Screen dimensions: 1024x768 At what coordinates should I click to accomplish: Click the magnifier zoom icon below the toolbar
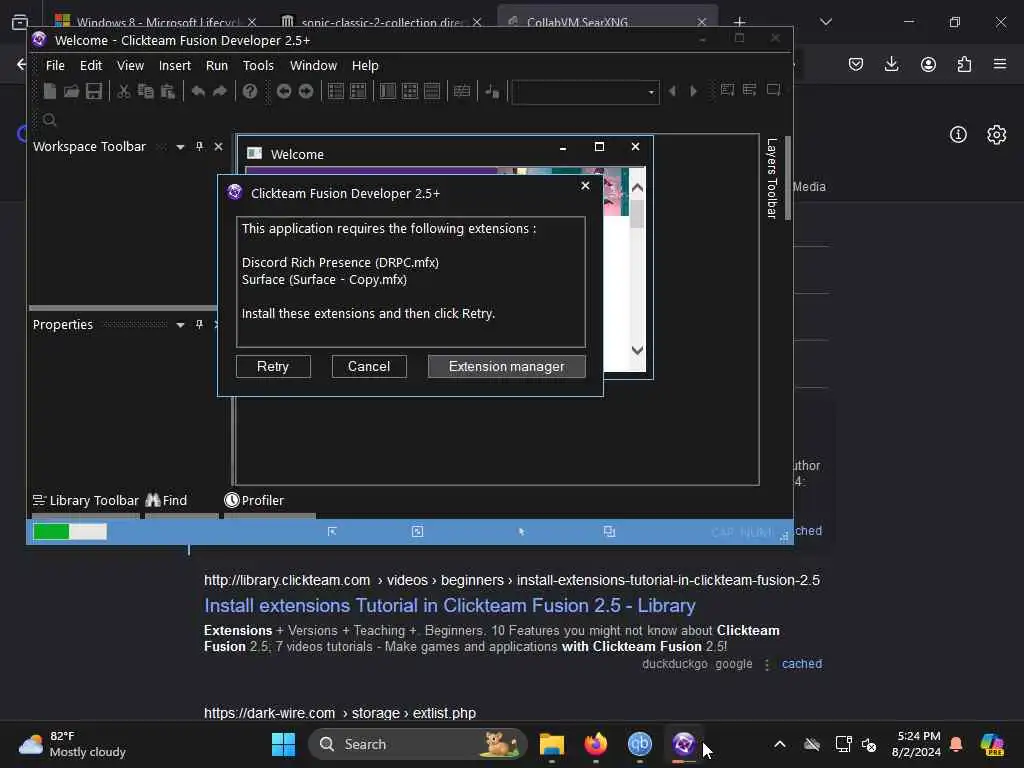coord(50,120)
